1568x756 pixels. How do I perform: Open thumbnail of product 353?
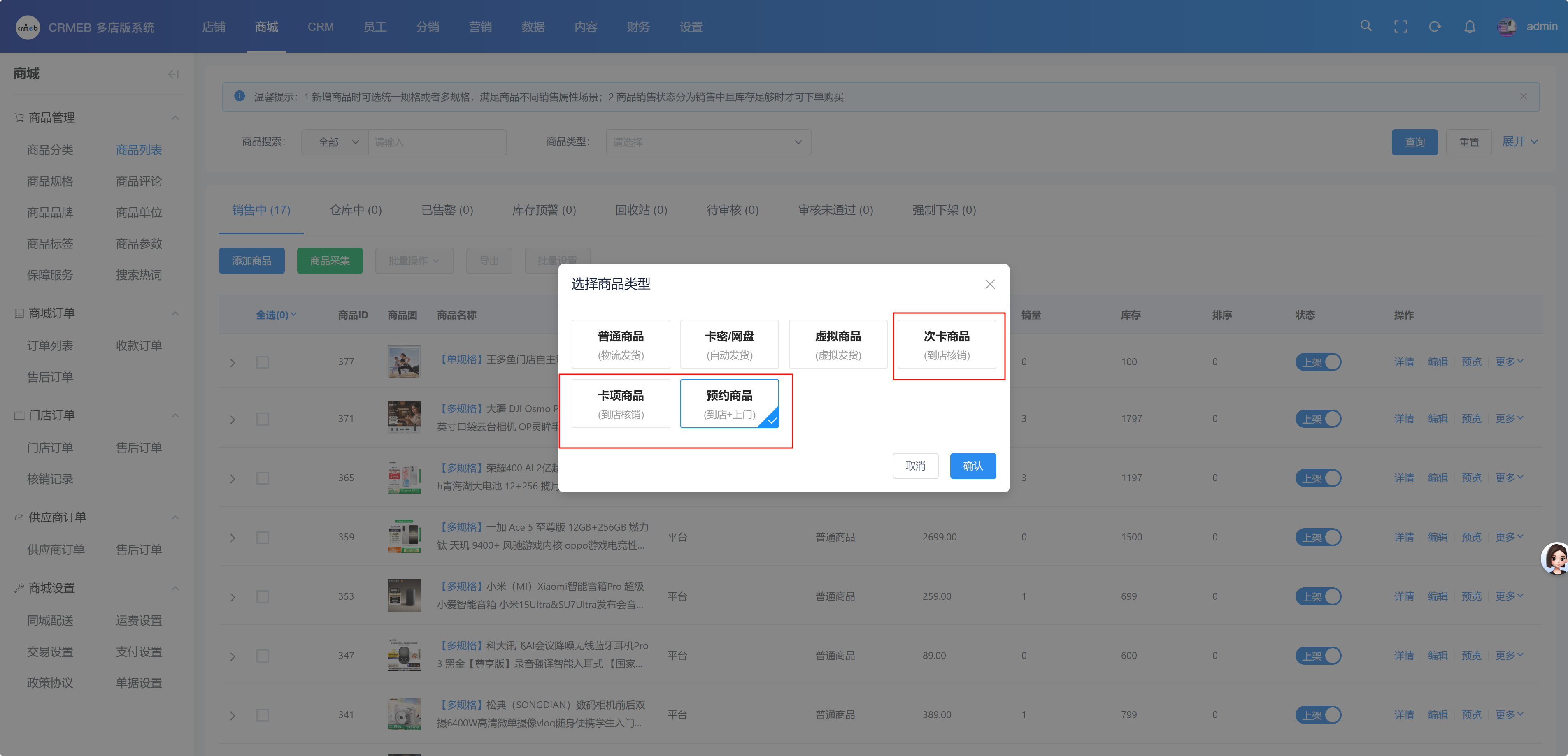click(x=404, y=596)
